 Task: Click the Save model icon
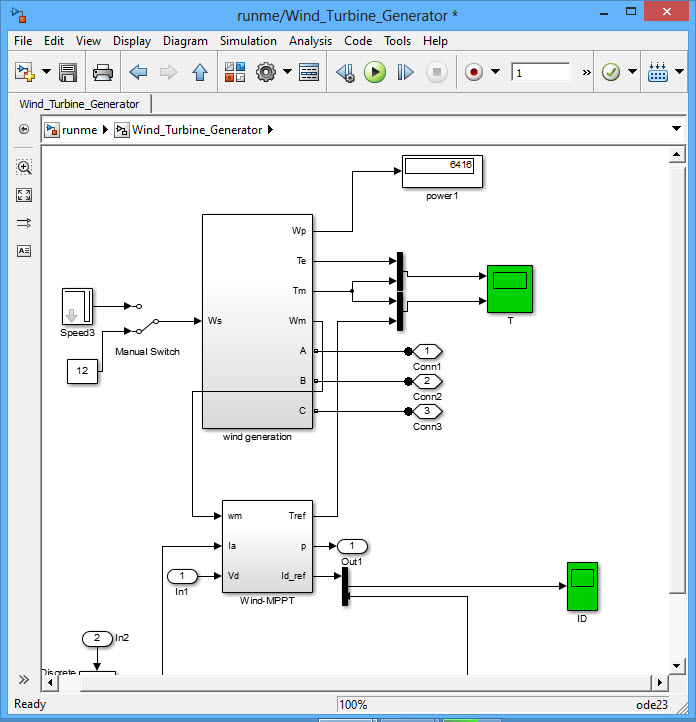click(x=68, y=72)
